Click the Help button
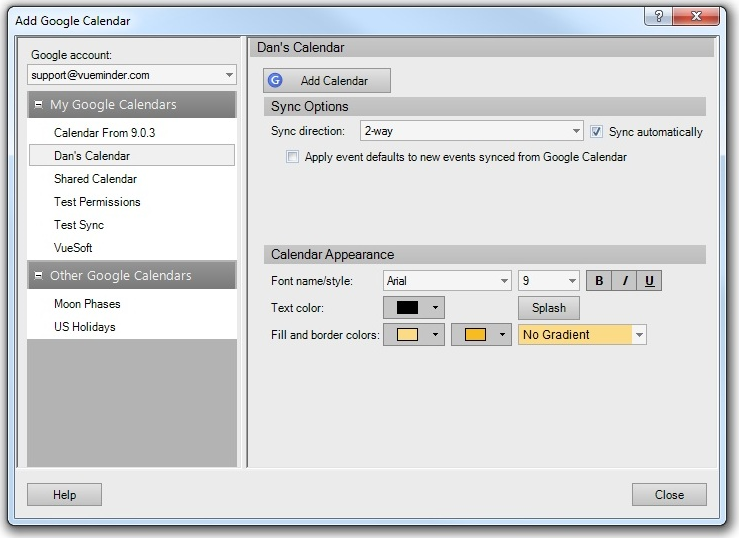 coord(64,495)
